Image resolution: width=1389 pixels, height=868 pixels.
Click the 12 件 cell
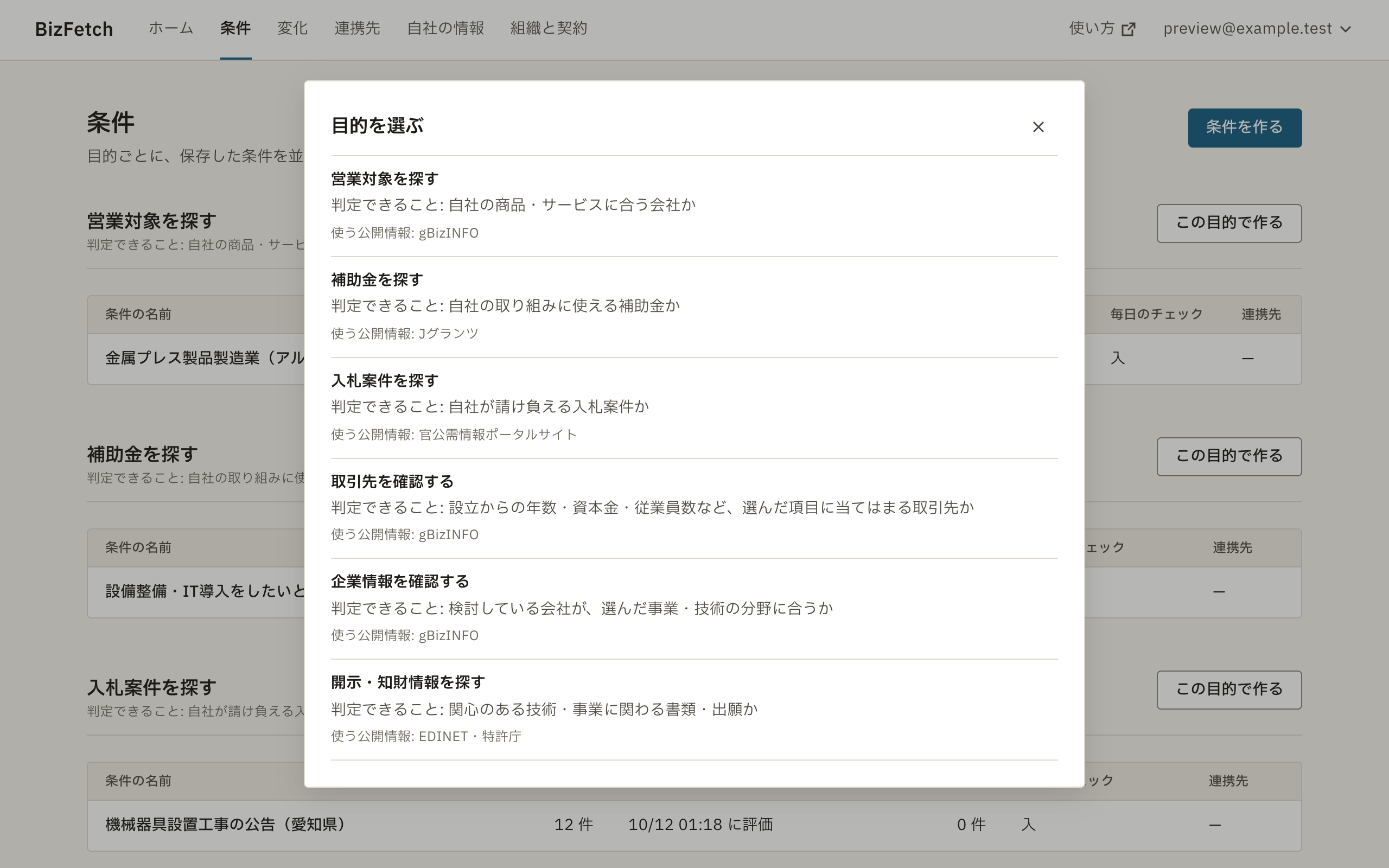[x=574, y=825]
